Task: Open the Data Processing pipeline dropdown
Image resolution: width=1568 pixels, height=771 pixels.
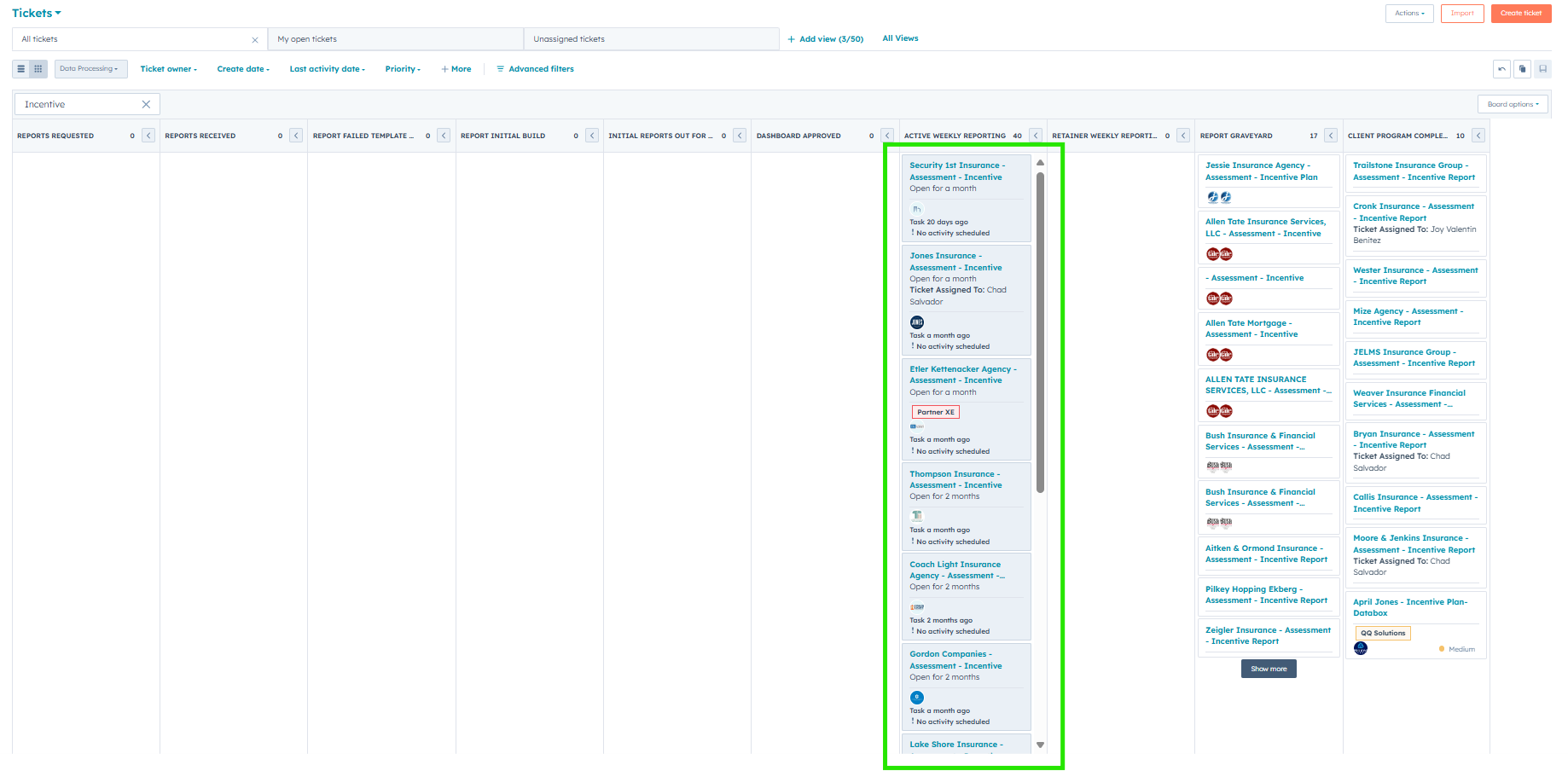Action: click(90, 69)
